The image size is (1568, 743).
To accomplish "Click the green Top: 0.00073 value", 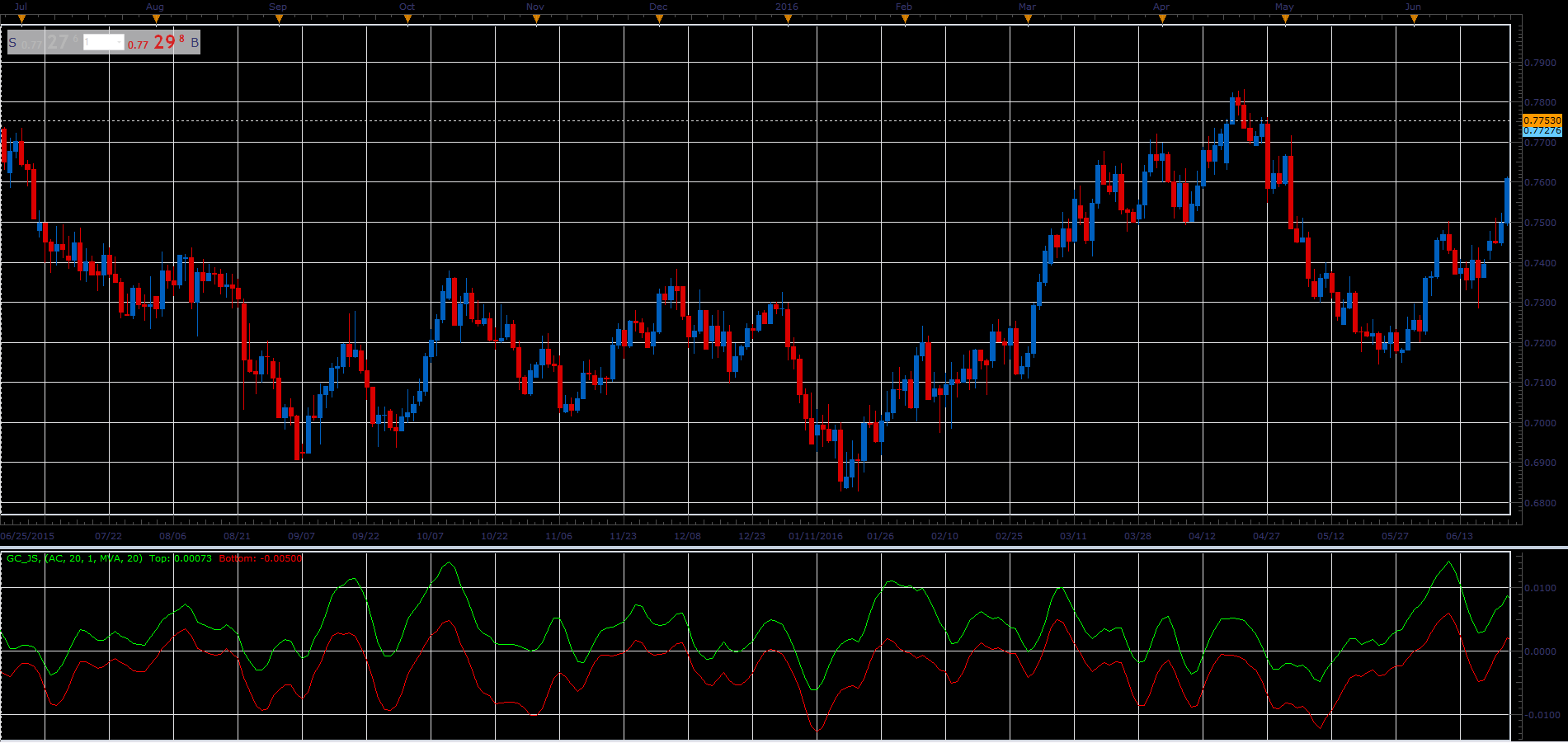I will [x=181, y=558].
